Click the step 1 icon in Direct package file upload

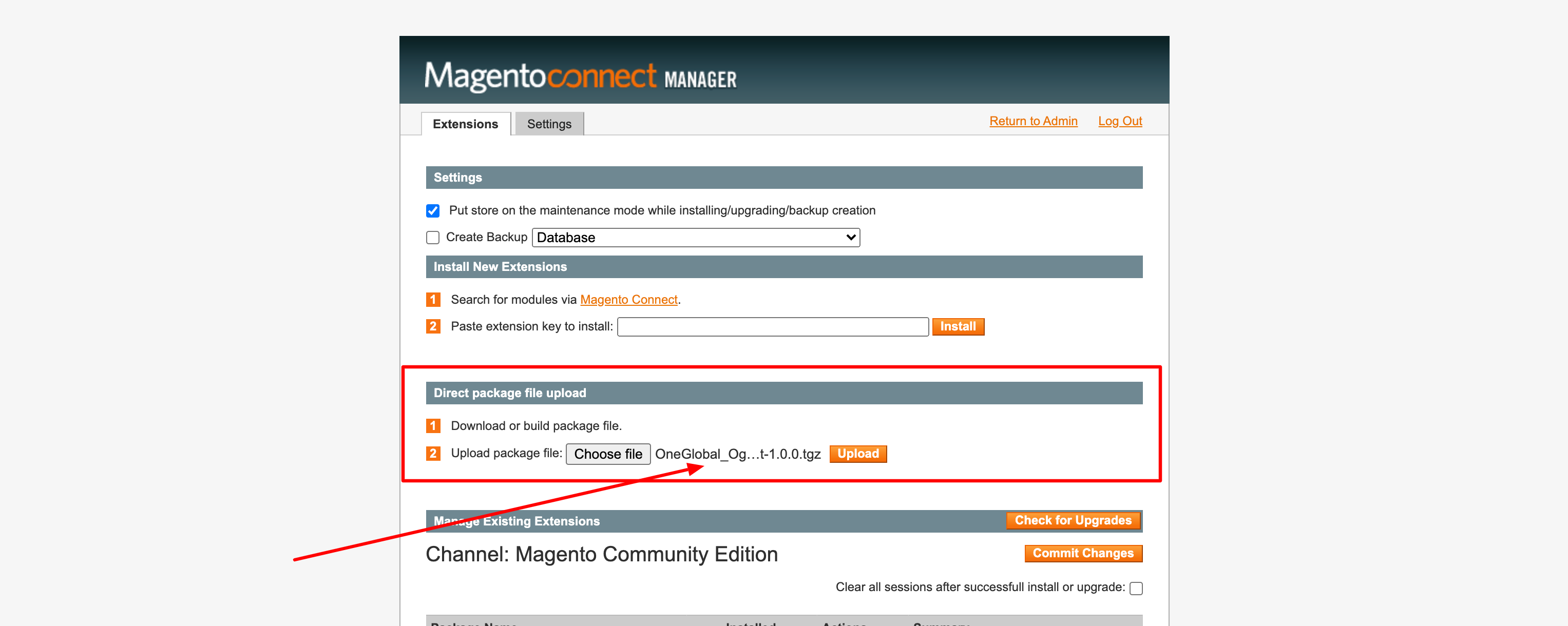(433, 426)
